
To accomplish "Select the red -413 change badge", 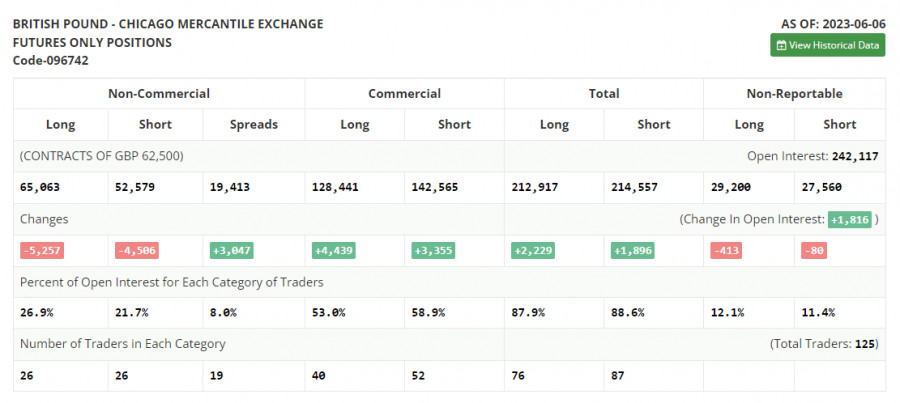I will pyautogui.click(x=725, y=250).
